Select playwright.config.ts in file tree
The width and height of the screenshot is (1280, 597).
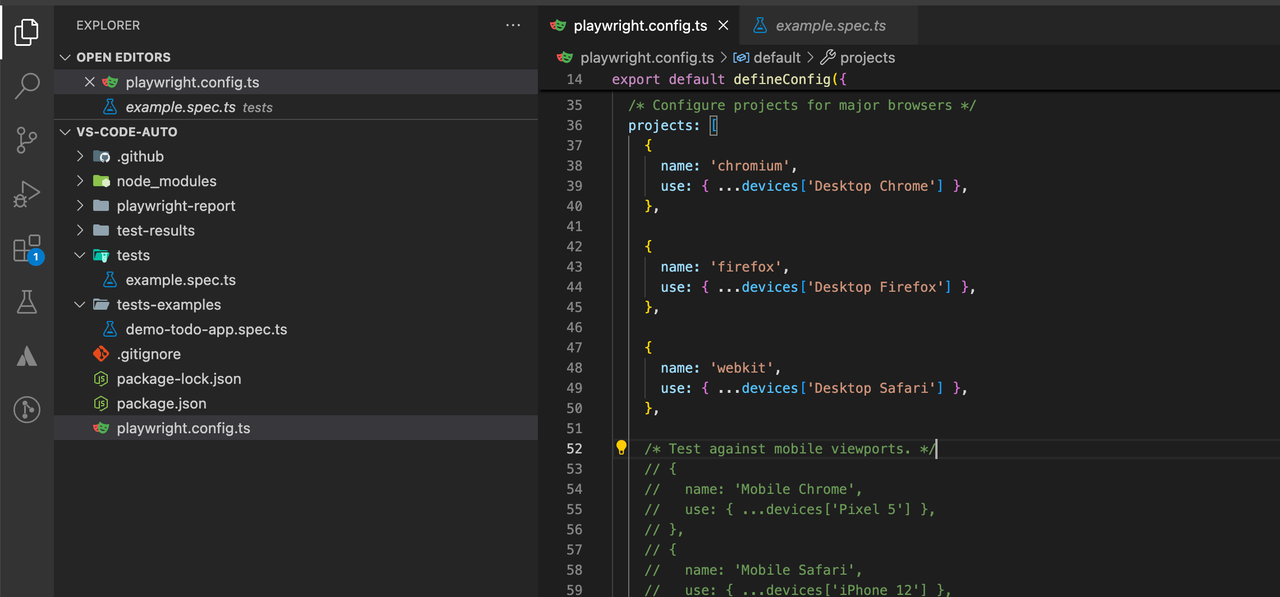296,428
